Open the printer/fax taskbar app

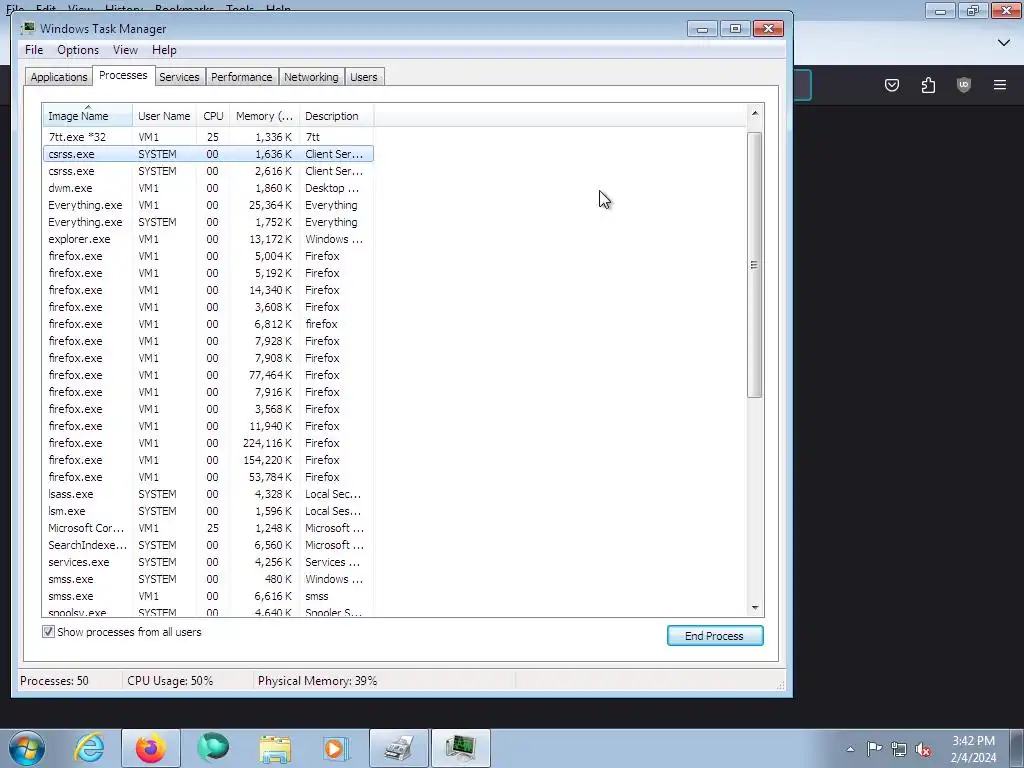[398, 748]
